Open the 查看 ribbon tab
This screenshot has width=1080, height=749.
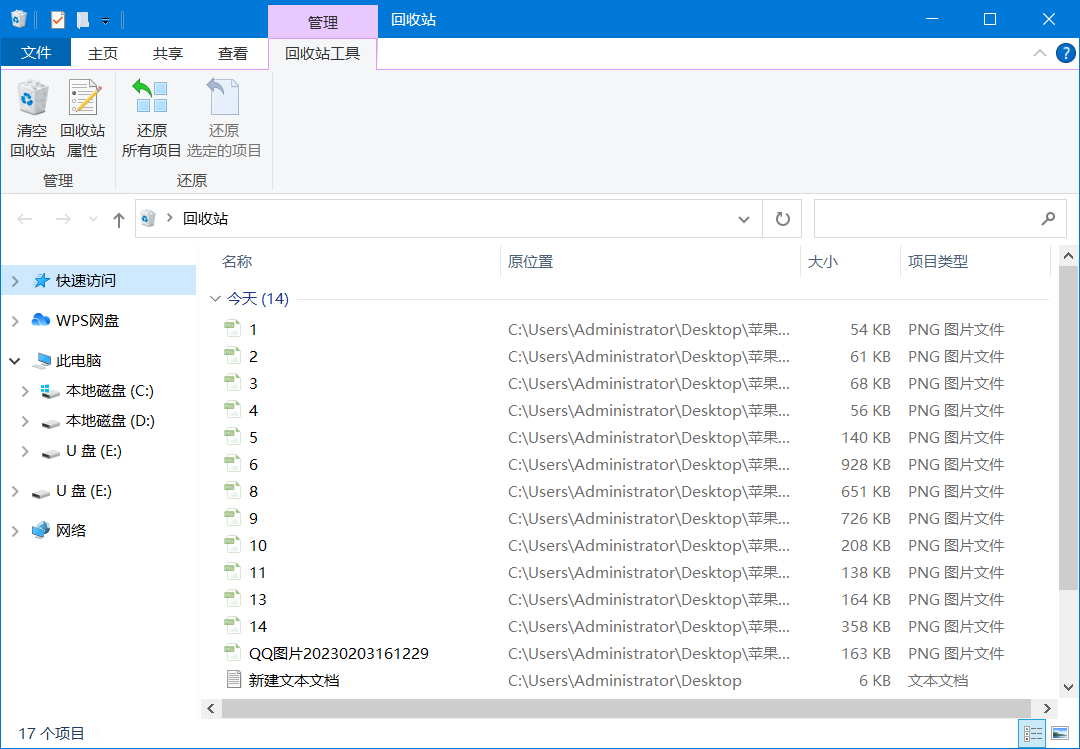tap(233, 54)
